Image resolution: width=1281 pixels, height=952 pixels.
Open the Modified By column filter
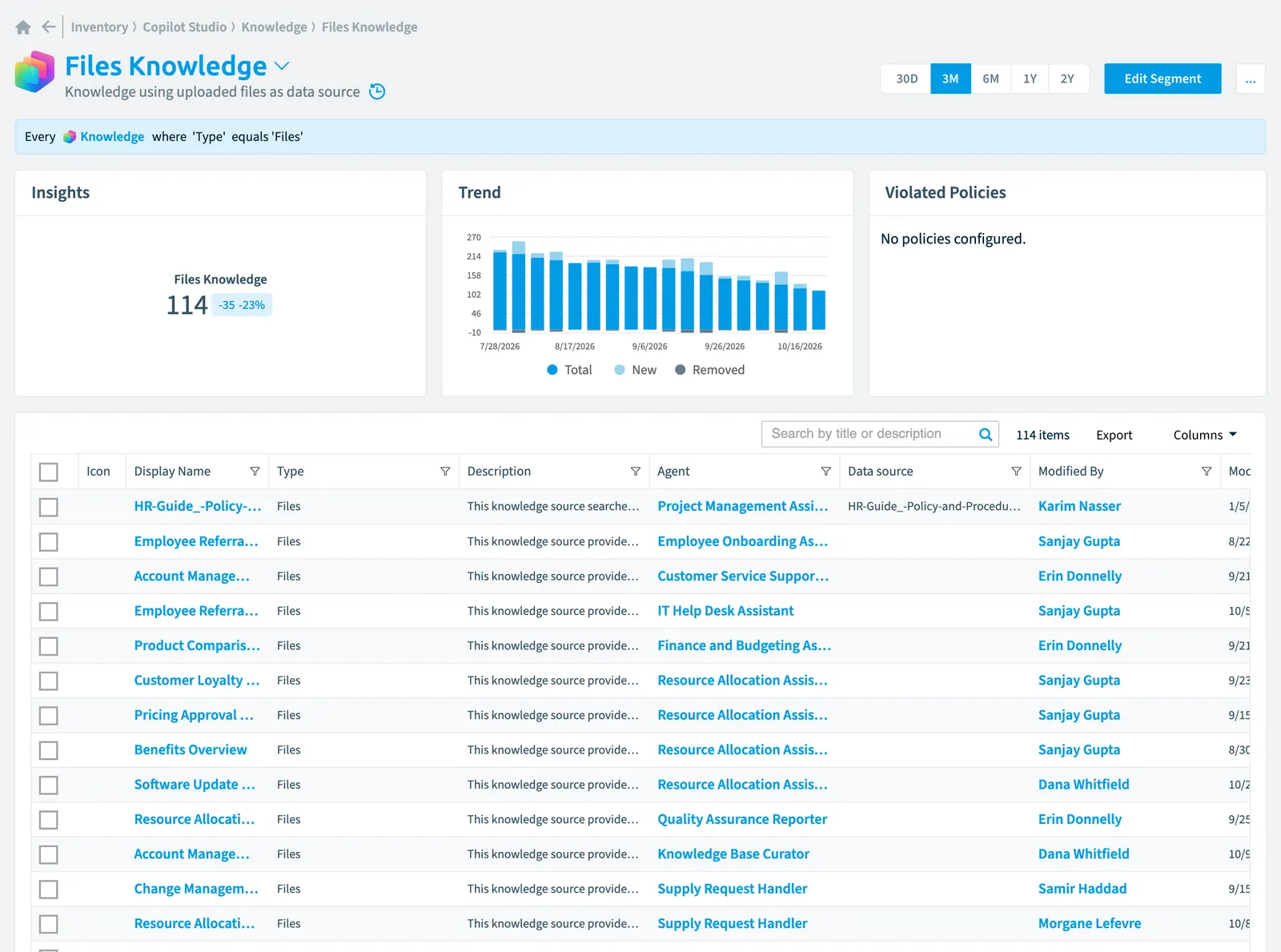pos(1207,472)
